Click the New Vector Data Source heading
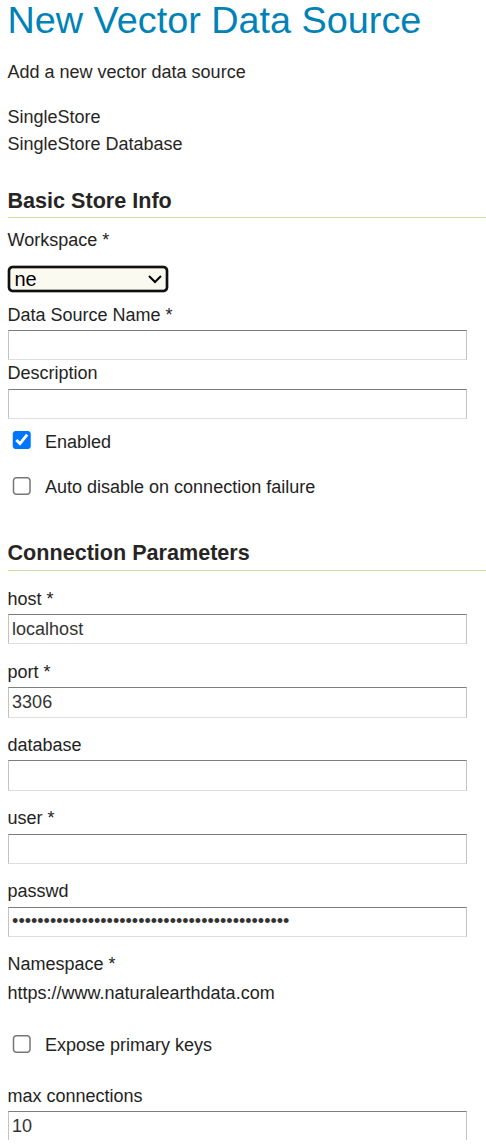The image size is (486, 1144). point(215,20)
